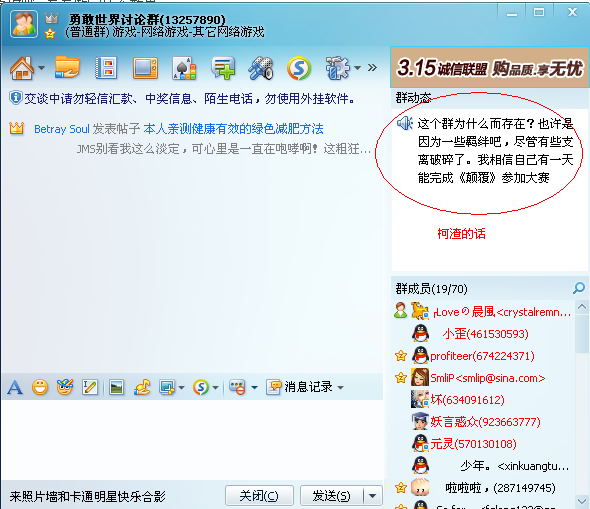Open the group home page house icon
Viewport: 590px width, 509px height.
(21, 68)
